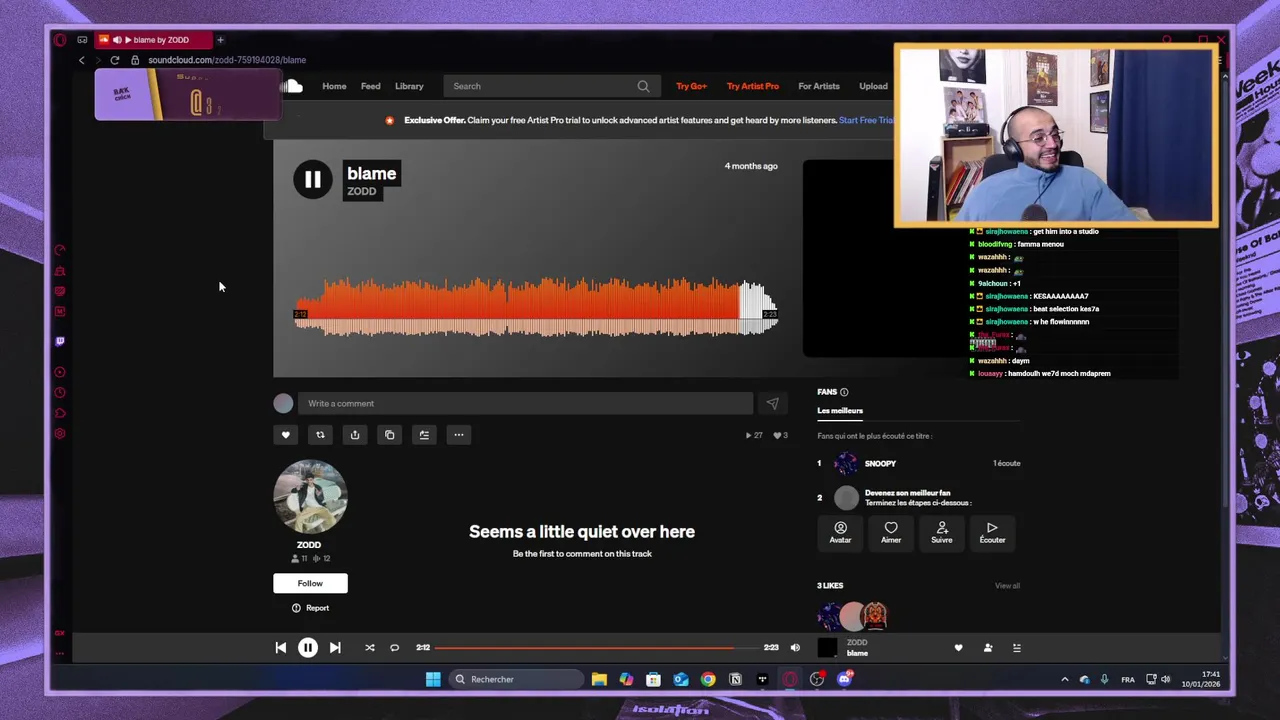Viewport: 1280px width, 720px height.
Task: Mute with the player volume icon
Action: [x=795, y=648]
